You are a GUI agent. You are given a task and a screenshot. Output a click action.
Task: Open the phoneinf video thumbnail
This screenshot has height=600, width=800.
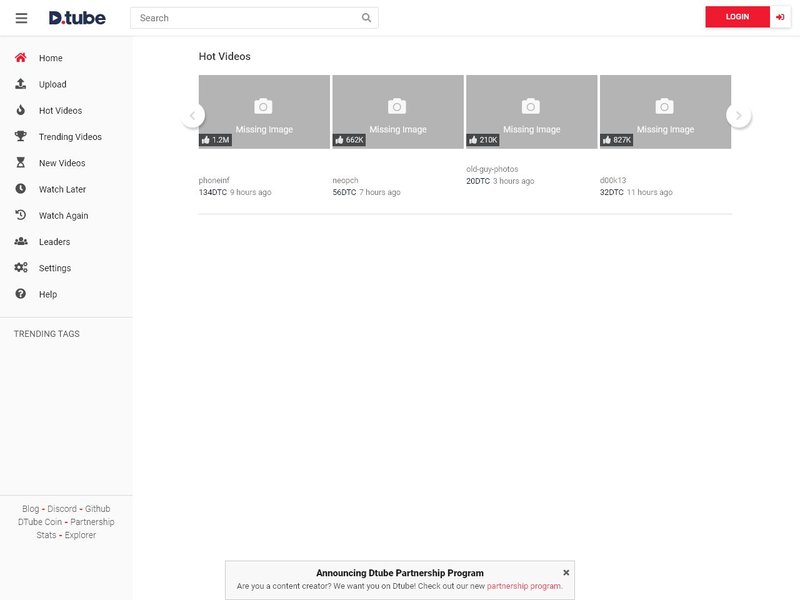(264, 111)
